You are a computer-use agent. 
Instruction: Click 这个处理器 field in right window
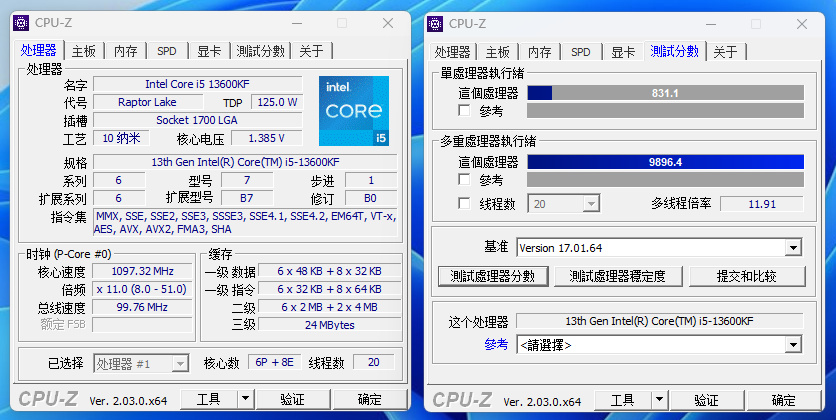[x=660, y=321]
